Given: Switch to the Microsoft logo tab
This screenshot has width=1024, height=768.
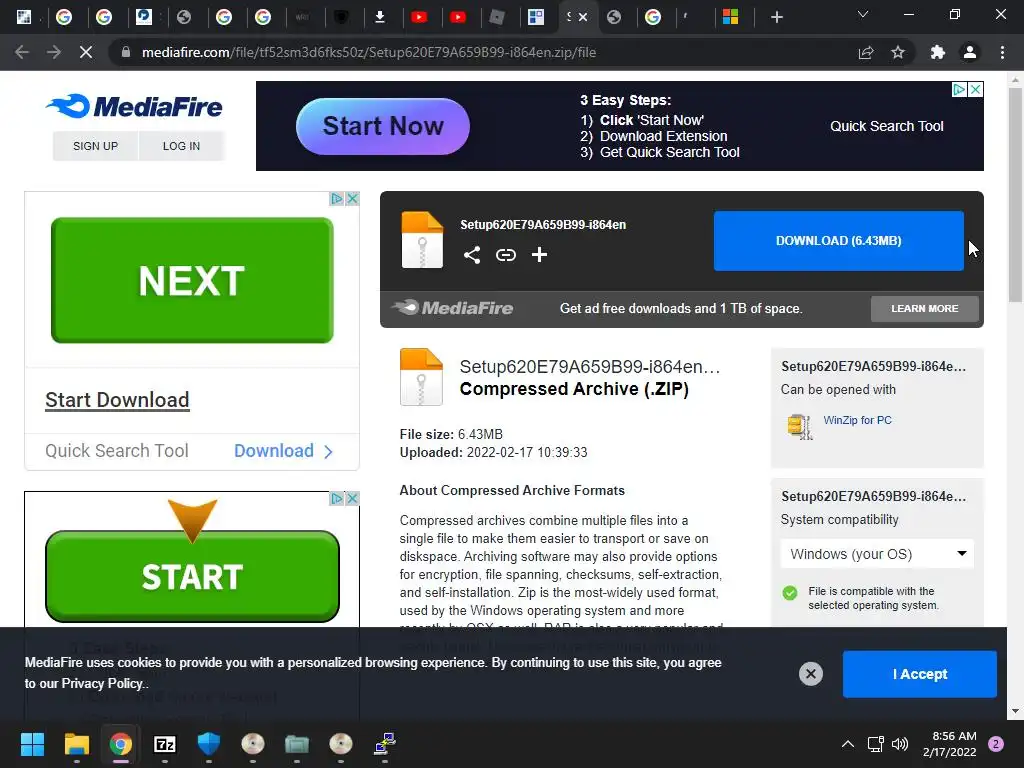Looking at the screenshot, I should [731, 17].
